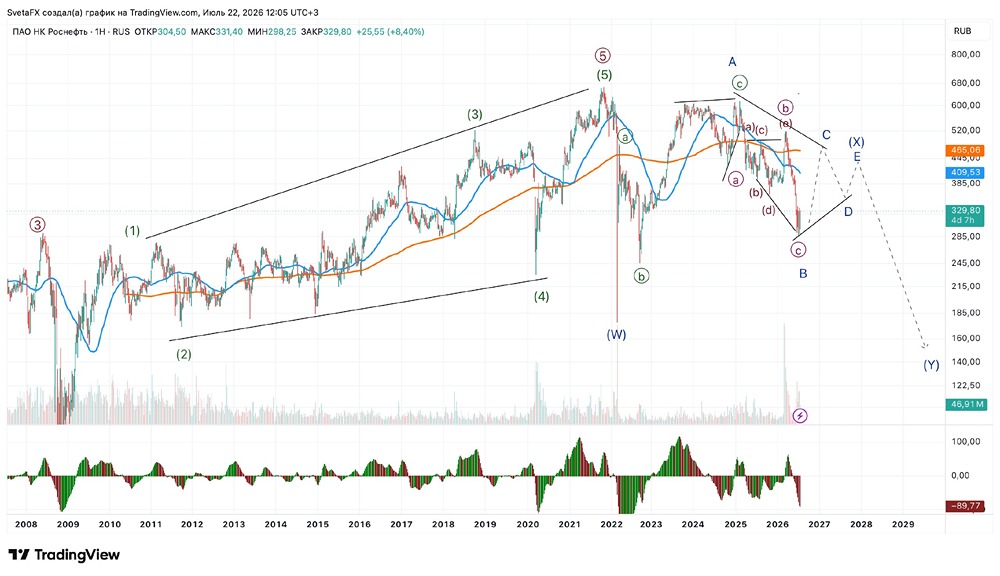Click the circled 3 wave label near 2008
The height and width of the screenshot is (576, 1000).
pyautogui.click(x=38, y=225)
